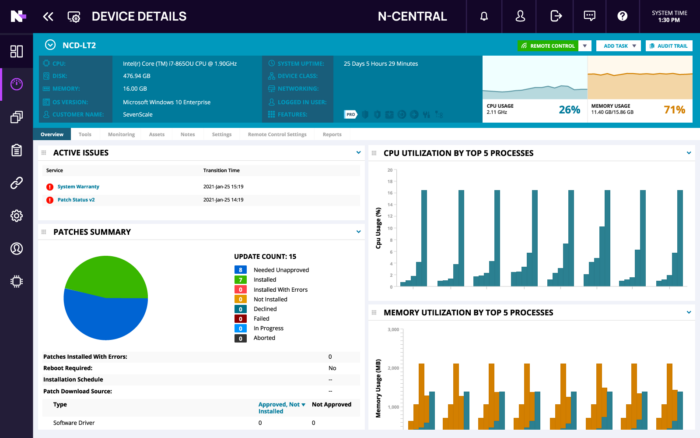This screenshot has height=438, width=700.
Task: Open the dashboard views sidebar icon
Action: tap(17, 51)
